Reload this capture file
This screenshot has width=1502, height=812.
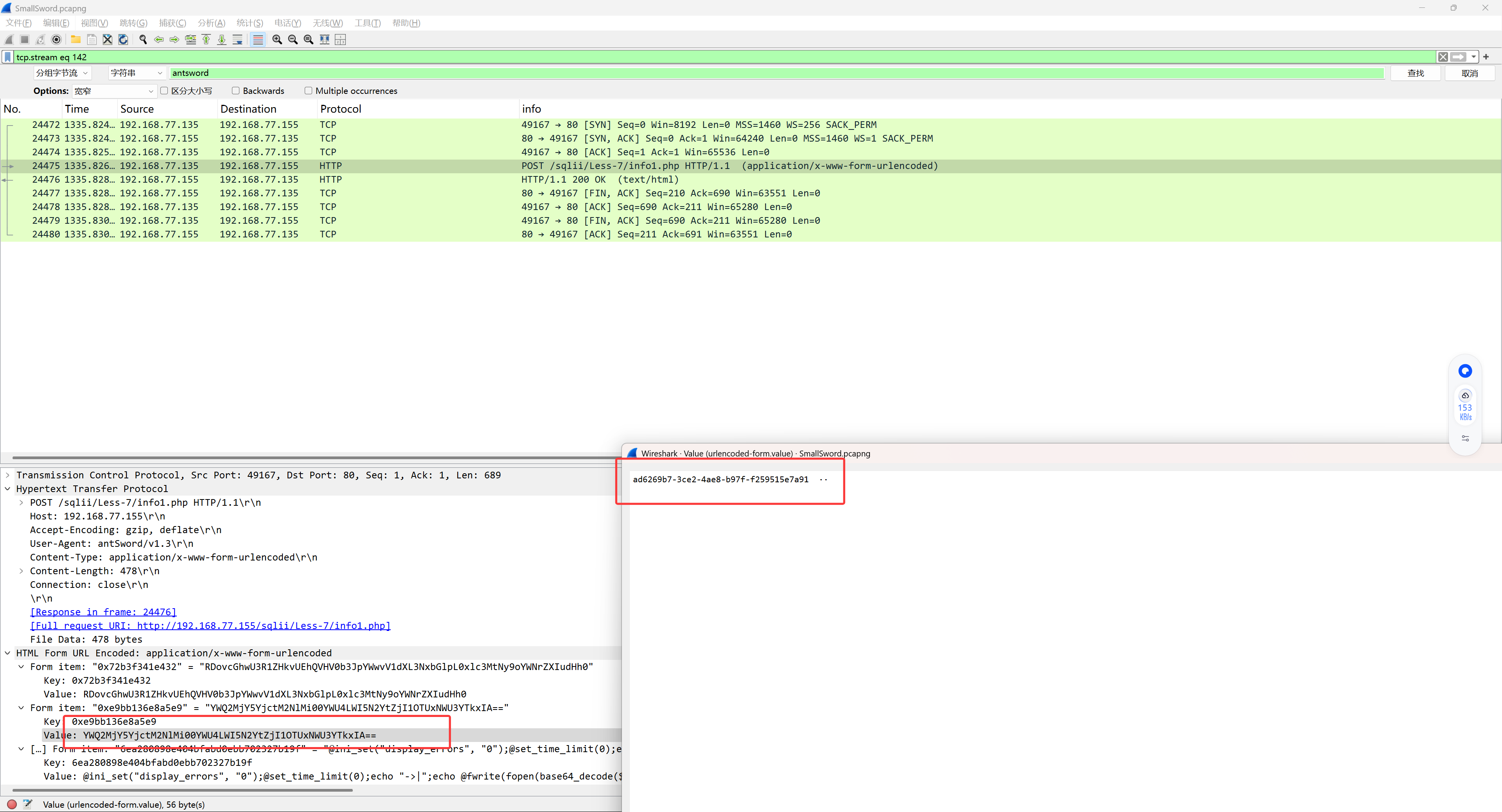click(x=123, y=40)
